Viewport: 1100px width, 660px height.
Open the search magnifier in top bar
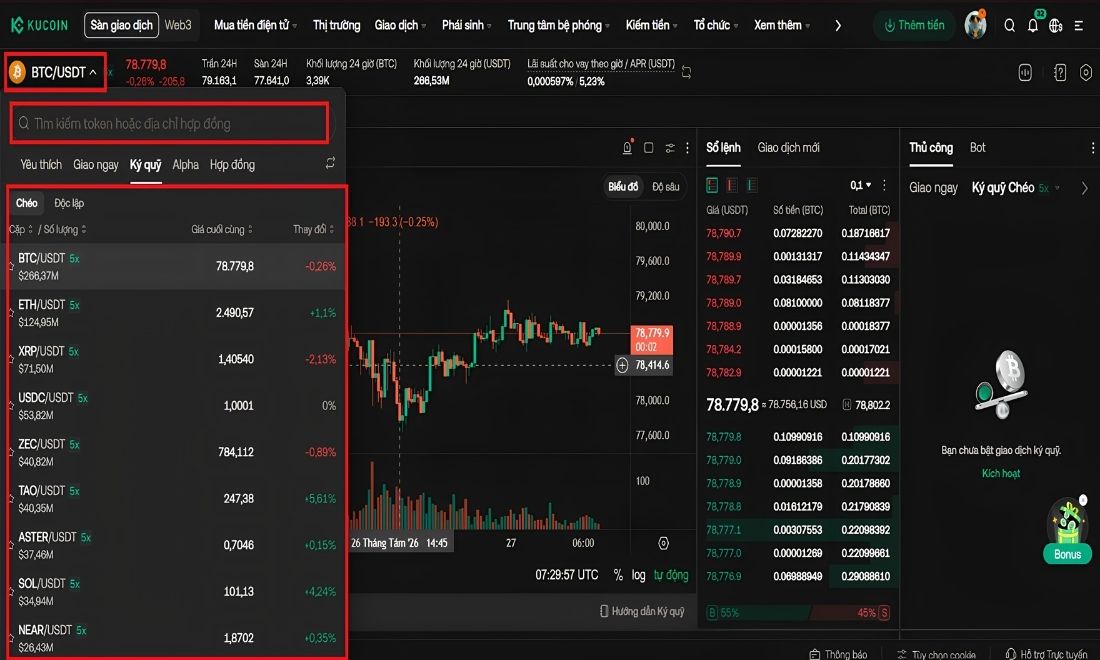point(1010,25)
